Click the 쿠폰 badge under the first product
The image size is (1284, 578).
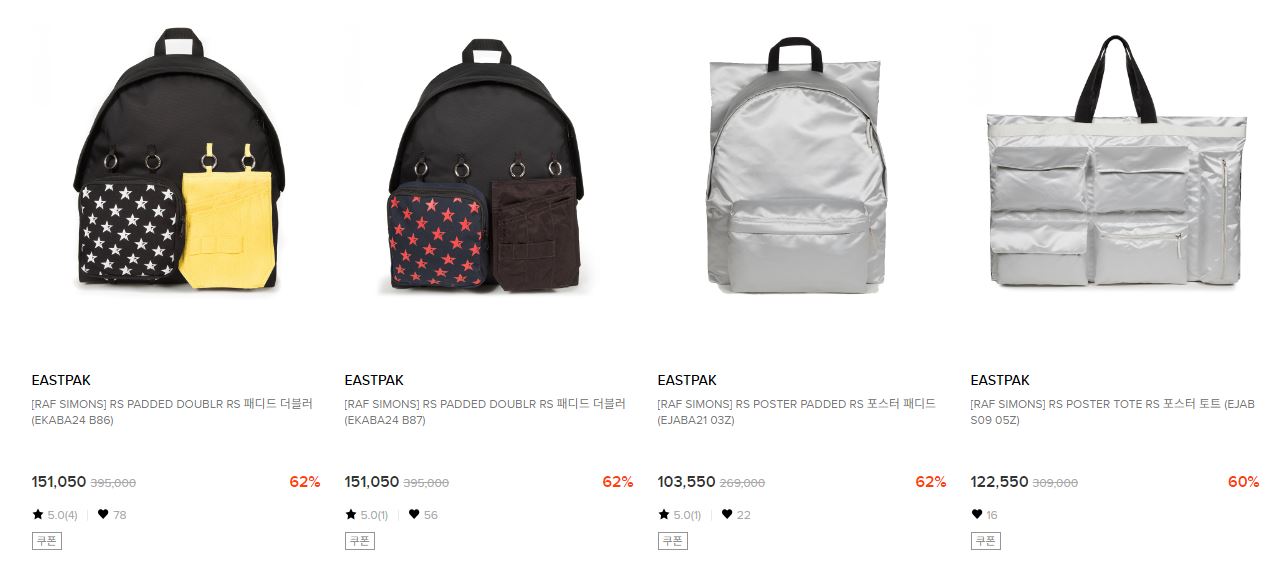click(47, 541)
